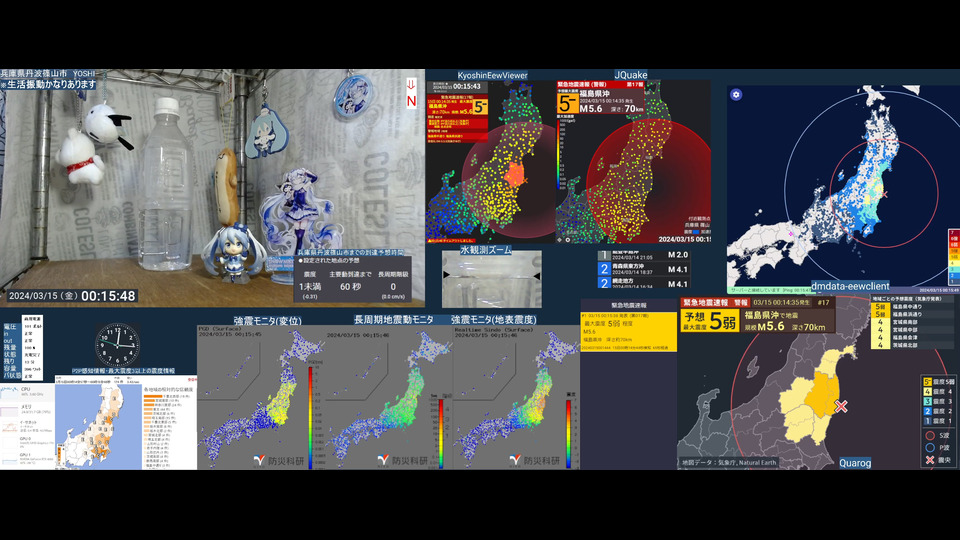Click the P2P感知情報 heading label

[124, 371]
